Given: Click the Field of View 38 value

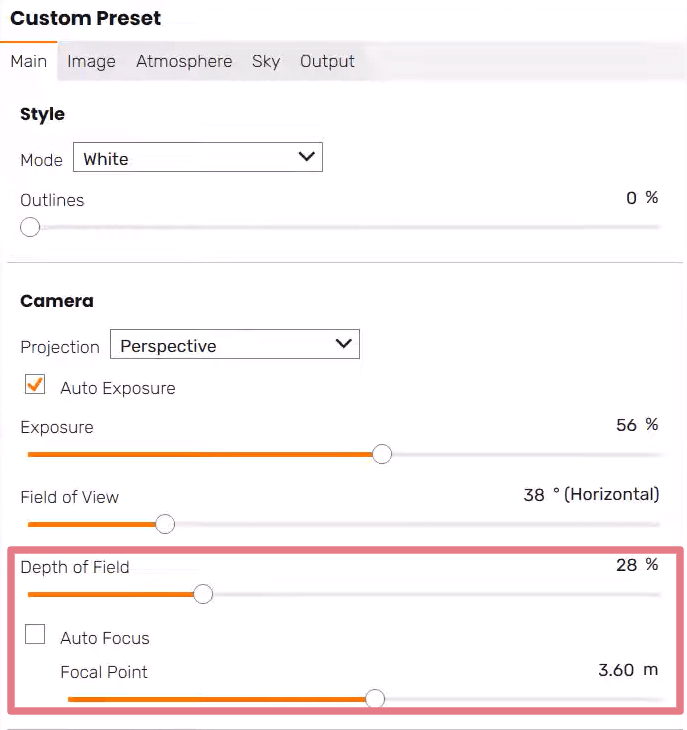Looking at the screenshot, I should [534, 495].
